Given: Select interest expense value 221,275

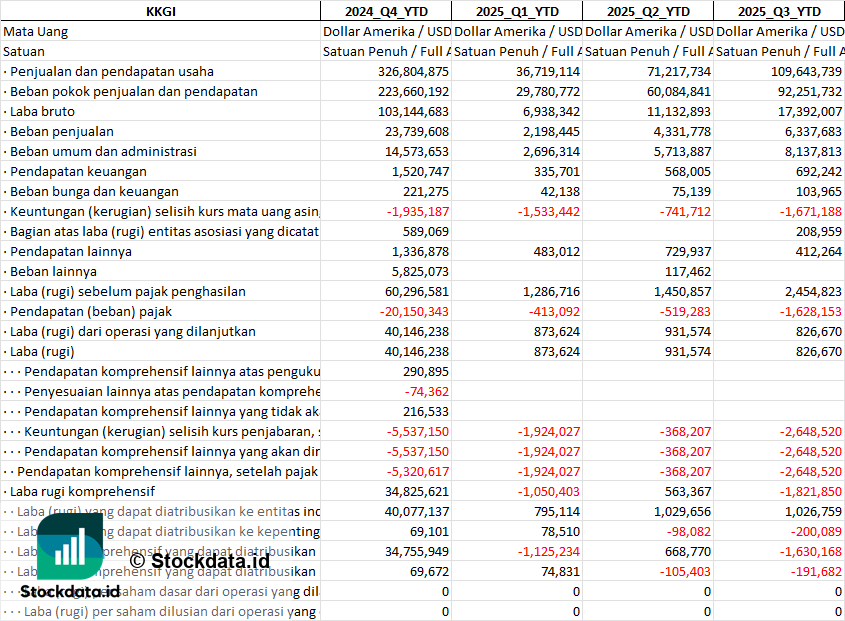Looking at the screenshot, I should [x=426, y=191].
